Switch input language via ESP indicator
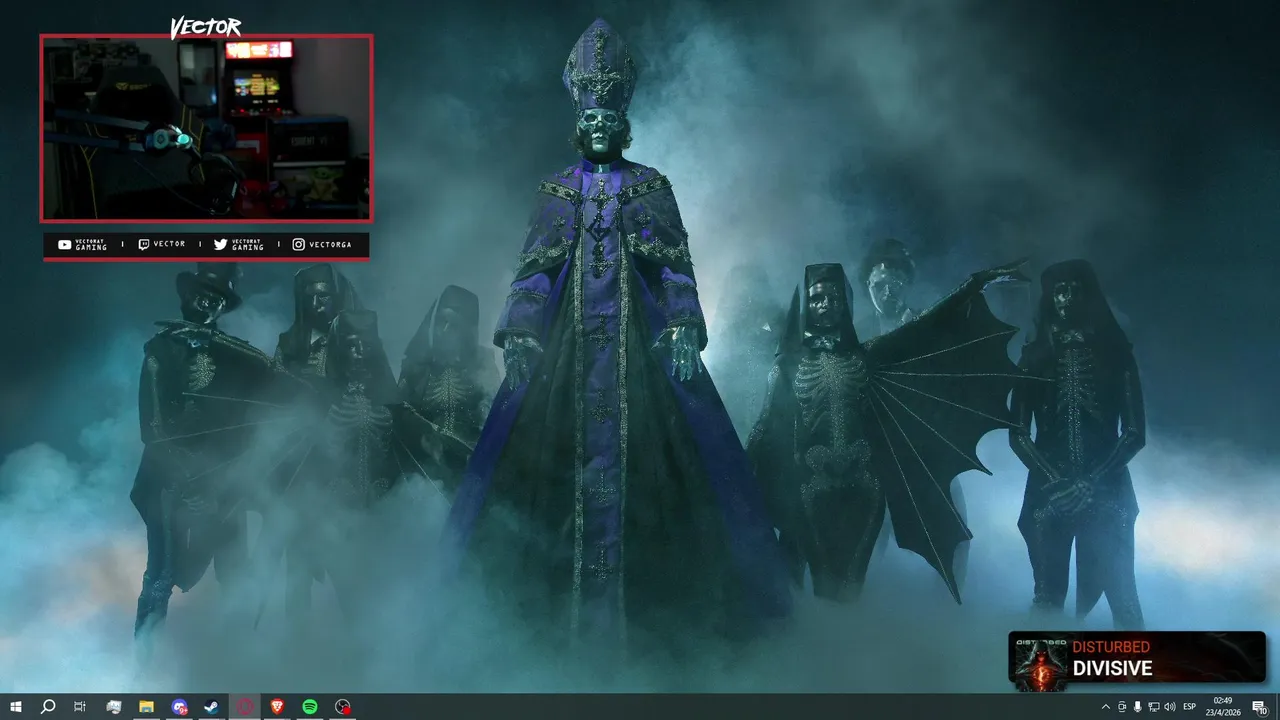Screen dimensions: 1280x720 1190,707
